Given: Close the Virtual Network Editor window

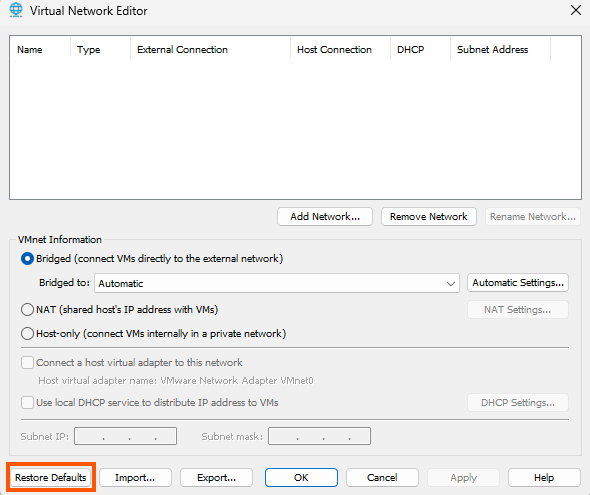Looking at the screenshot, I should click(576, 10).
